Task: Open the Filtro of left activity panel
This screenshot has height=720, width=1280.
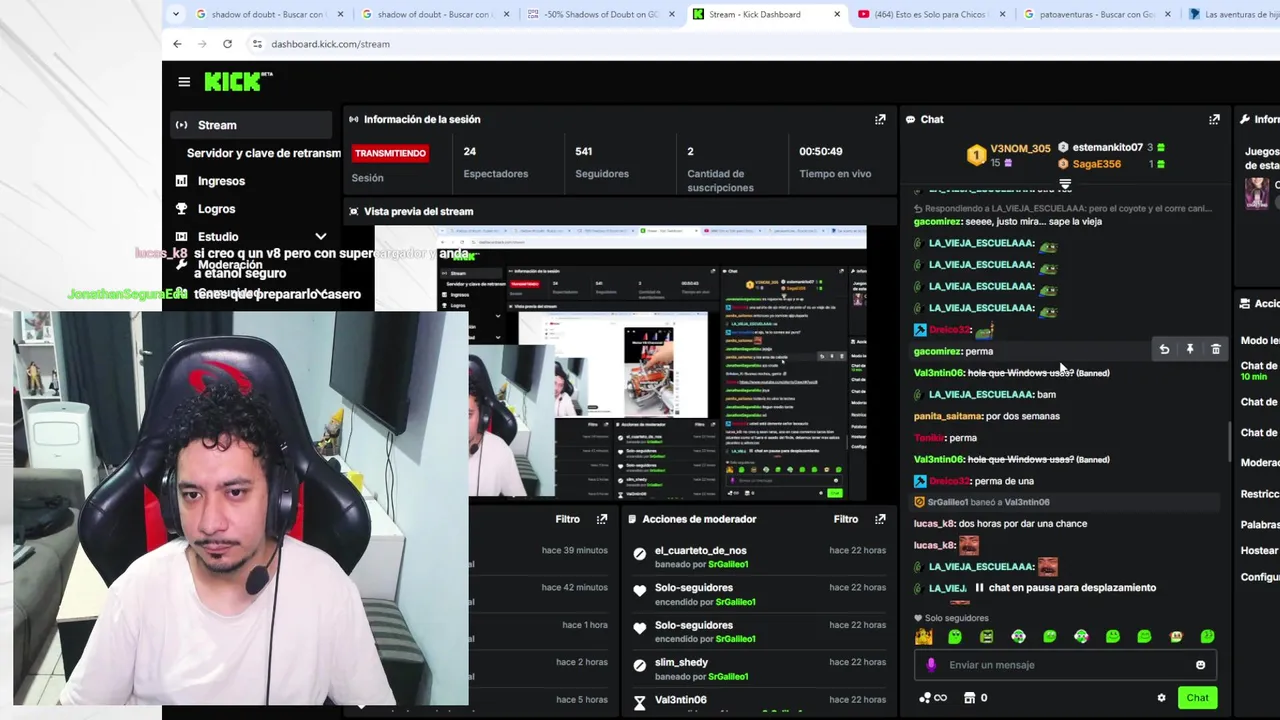Action: coord(567,519)
